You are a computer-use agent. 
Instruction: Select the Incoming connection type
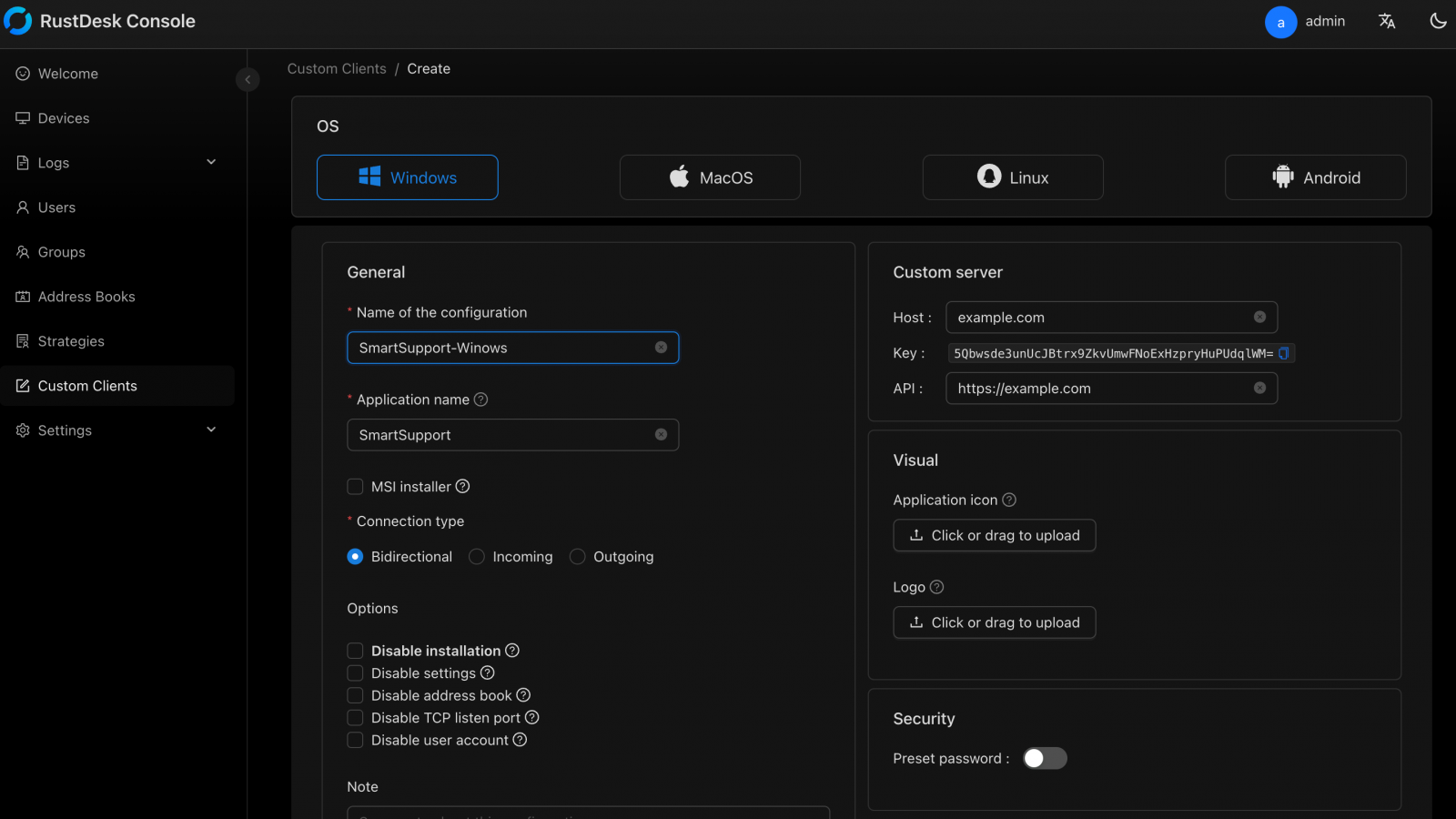[x=477, y=557]
